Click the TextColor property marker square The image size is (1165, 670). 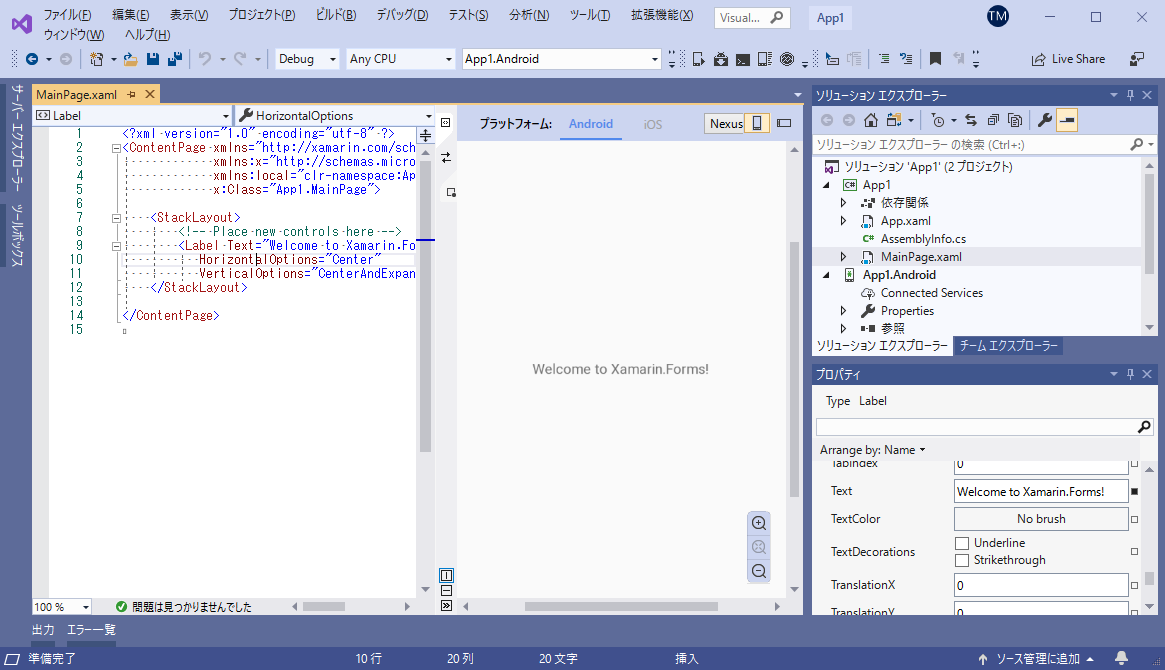1135,519
